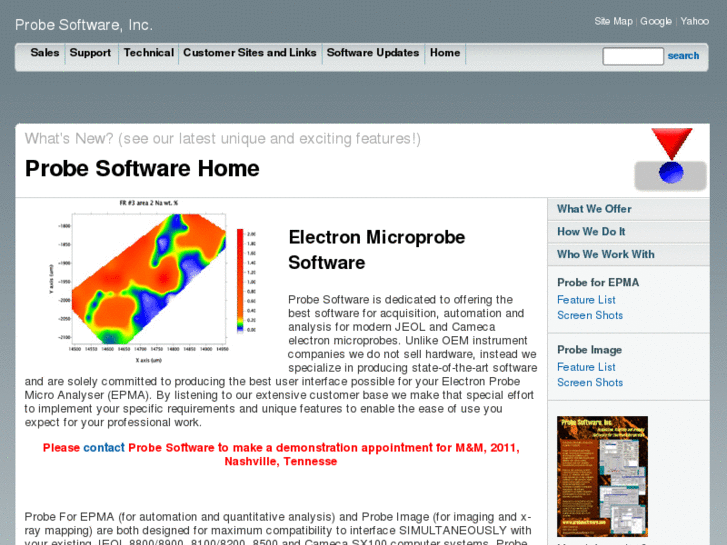727x545 pixels.
Task: Open Customer Sites and Links menu
Action: (249, 53)
